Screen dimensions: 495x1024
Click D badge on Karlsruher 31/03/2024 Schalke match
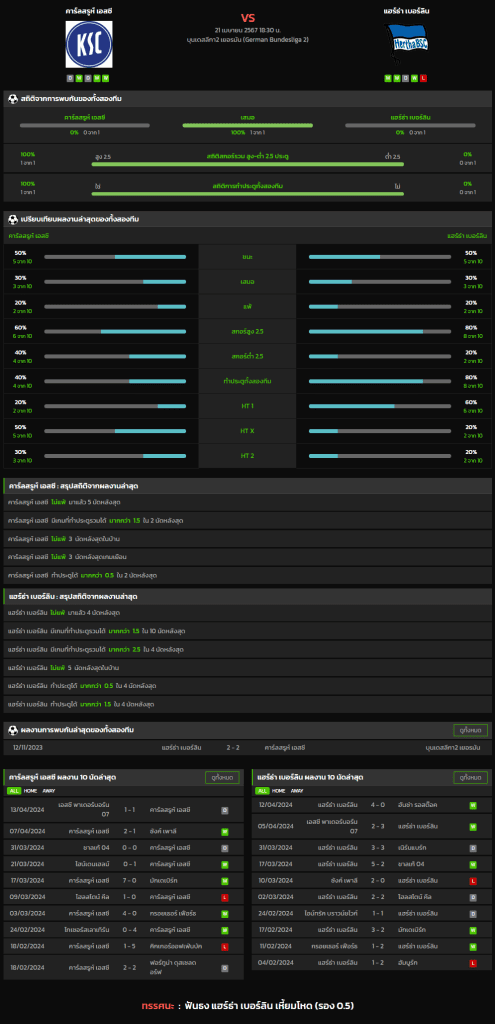tap(225, 848)
